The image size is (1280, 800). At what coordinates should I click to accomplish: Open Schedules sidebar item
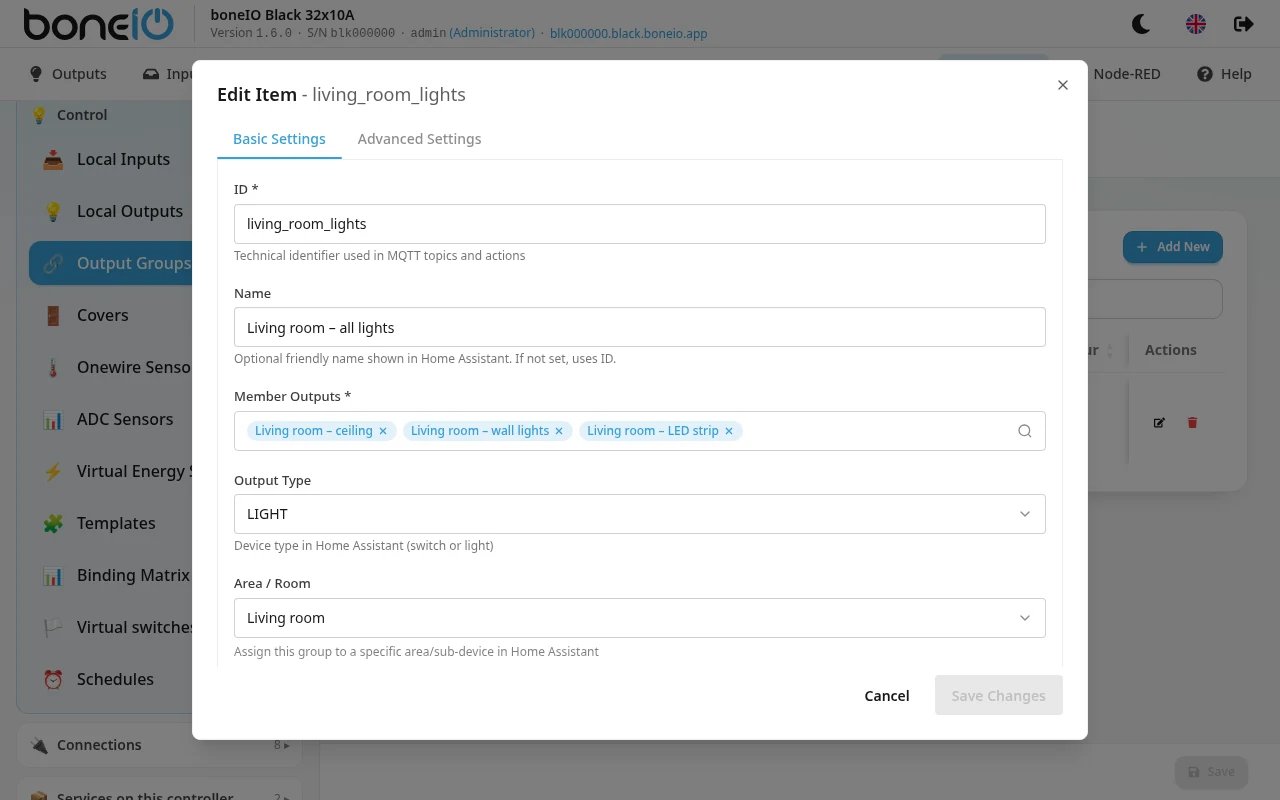click(x=110, y=679)
